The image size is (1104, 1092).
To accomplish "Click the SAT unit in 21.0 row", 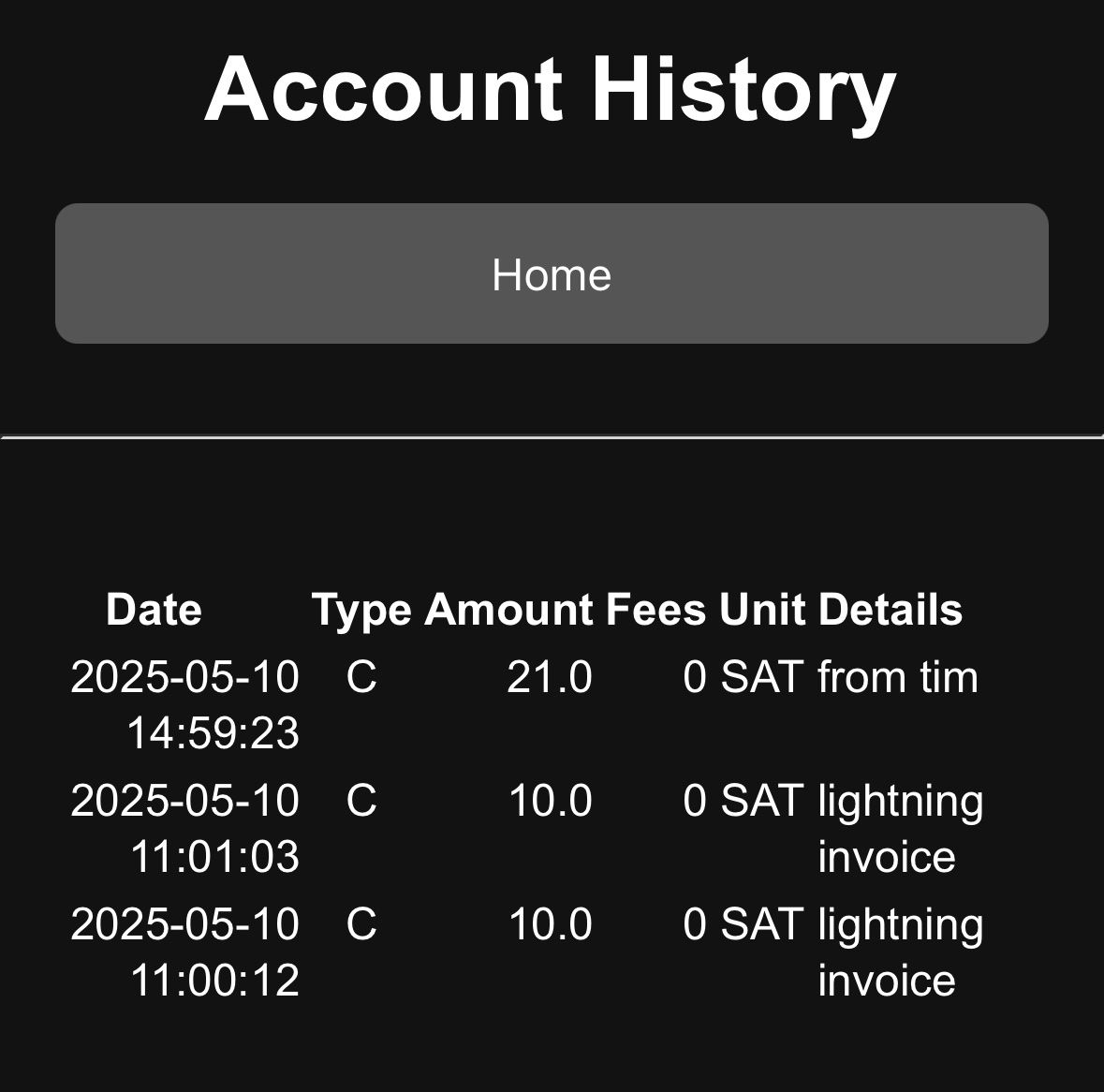I will (x=762, y=677).
